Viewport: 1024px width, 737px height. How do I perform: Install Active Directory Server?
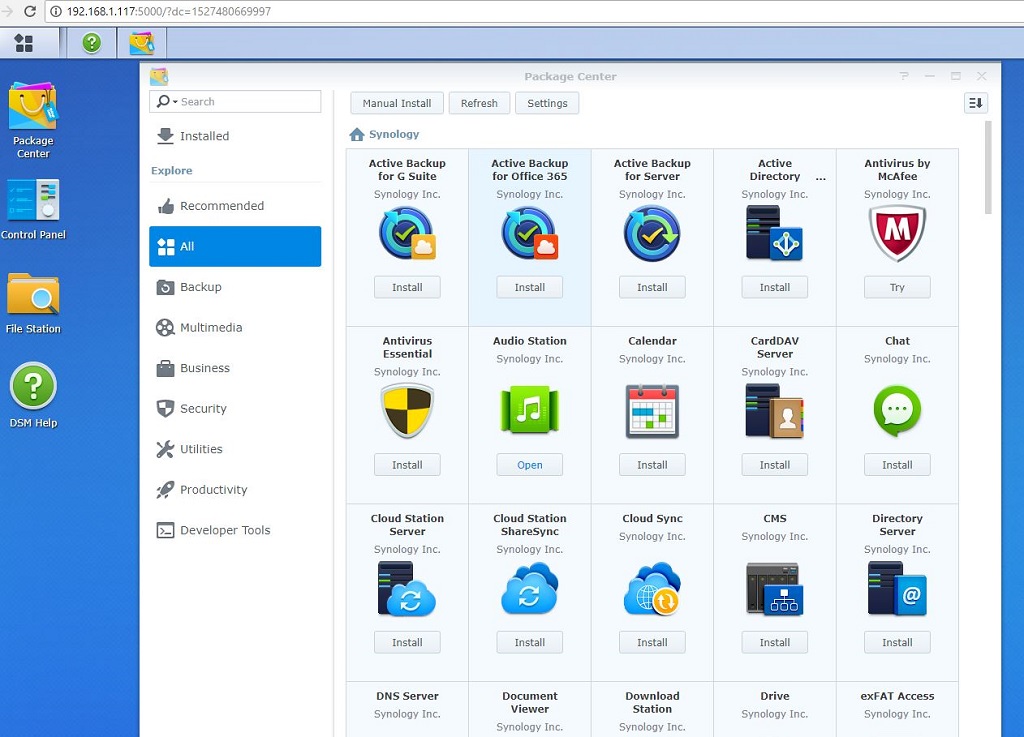coord(775,287)
